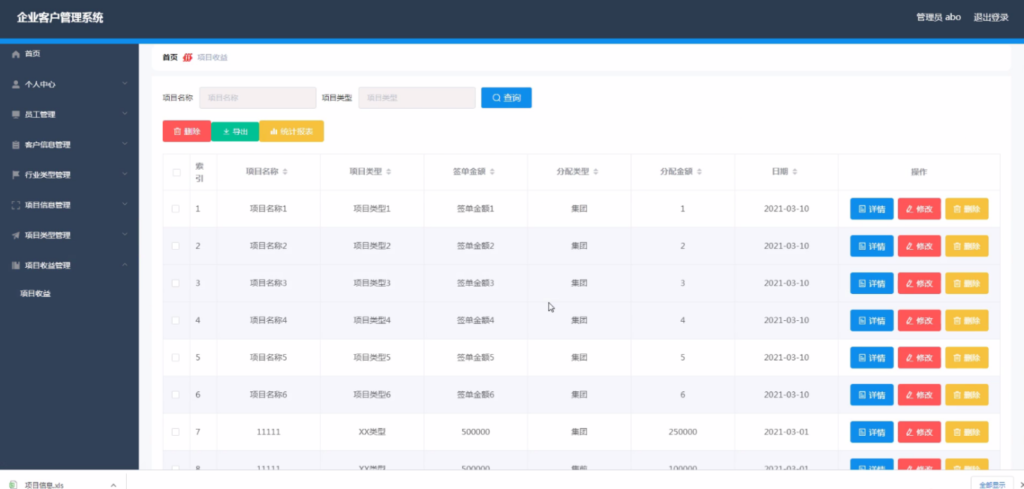This screenshot has height=489, width=1024.
Task: Click the flag icon for 行业类型管理
Action: [16, 175]
